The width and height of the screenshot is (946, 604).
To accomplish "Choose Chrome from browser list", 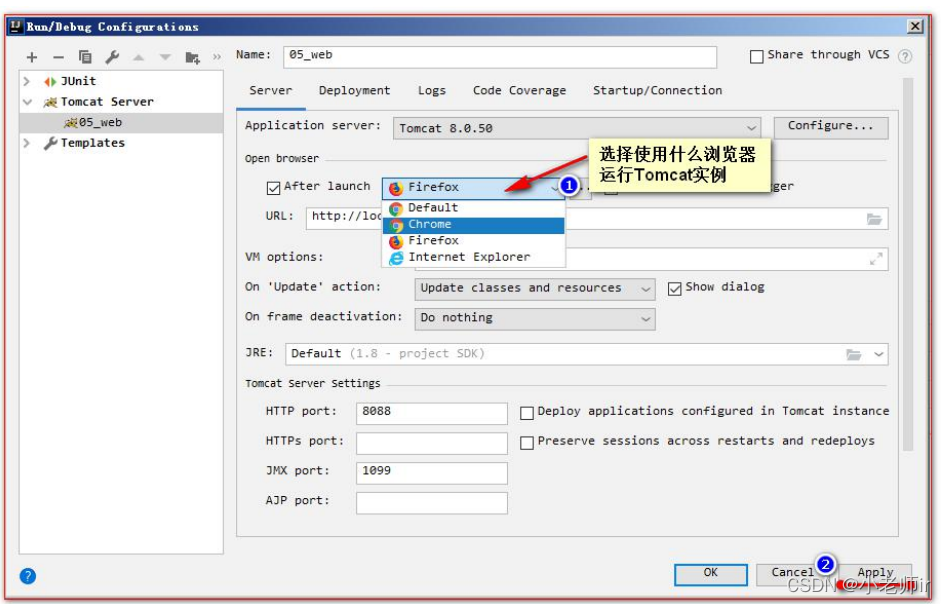I will tap(474, 225).
